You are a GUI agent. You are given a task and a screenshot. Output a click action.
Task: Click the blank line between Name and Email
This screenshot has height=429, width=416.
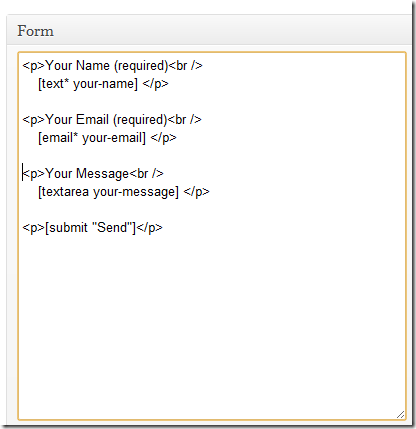(212, 101)
